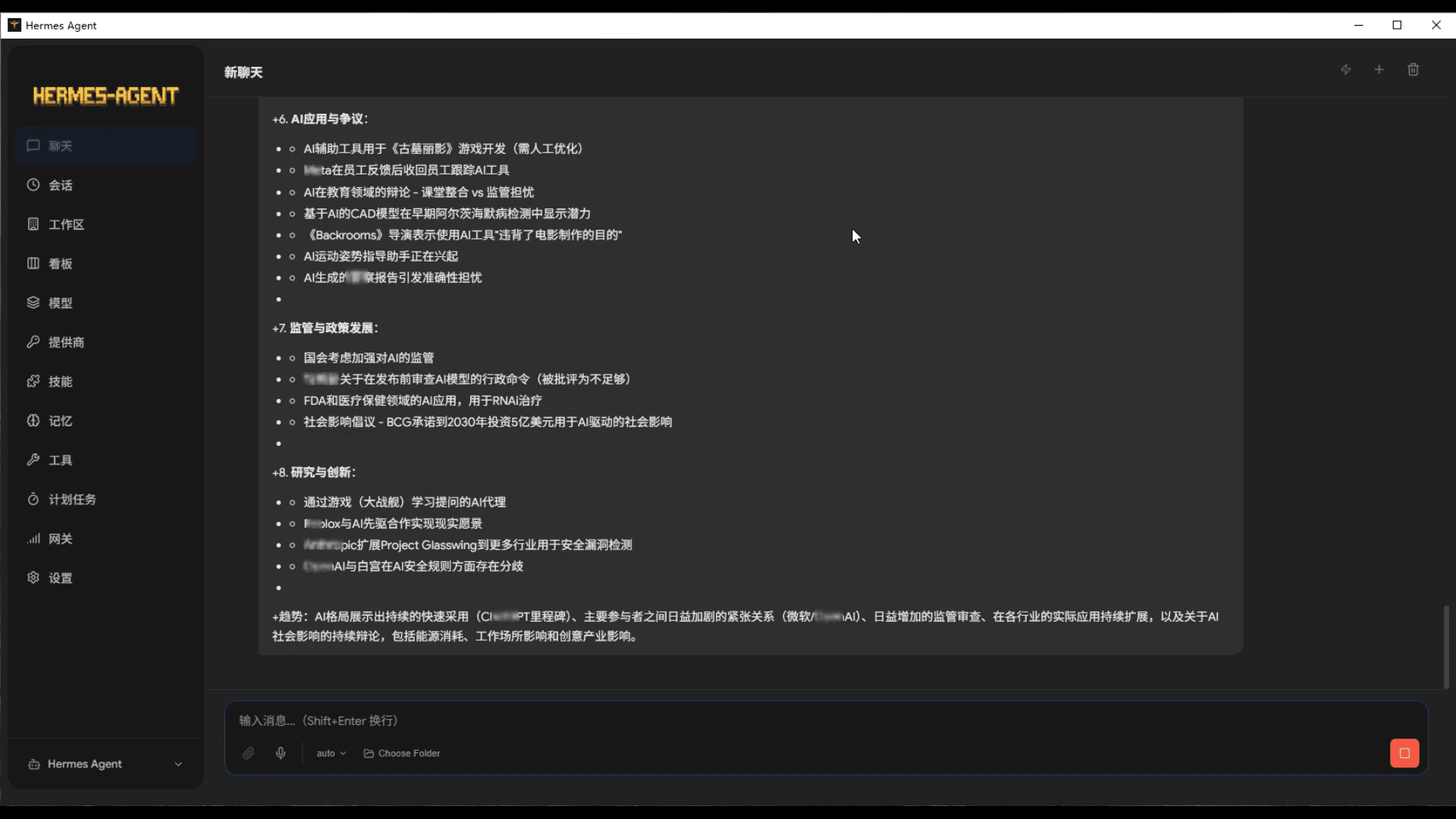
Task: Click the HERMES-AGENT logo
Action: point(105,96)
